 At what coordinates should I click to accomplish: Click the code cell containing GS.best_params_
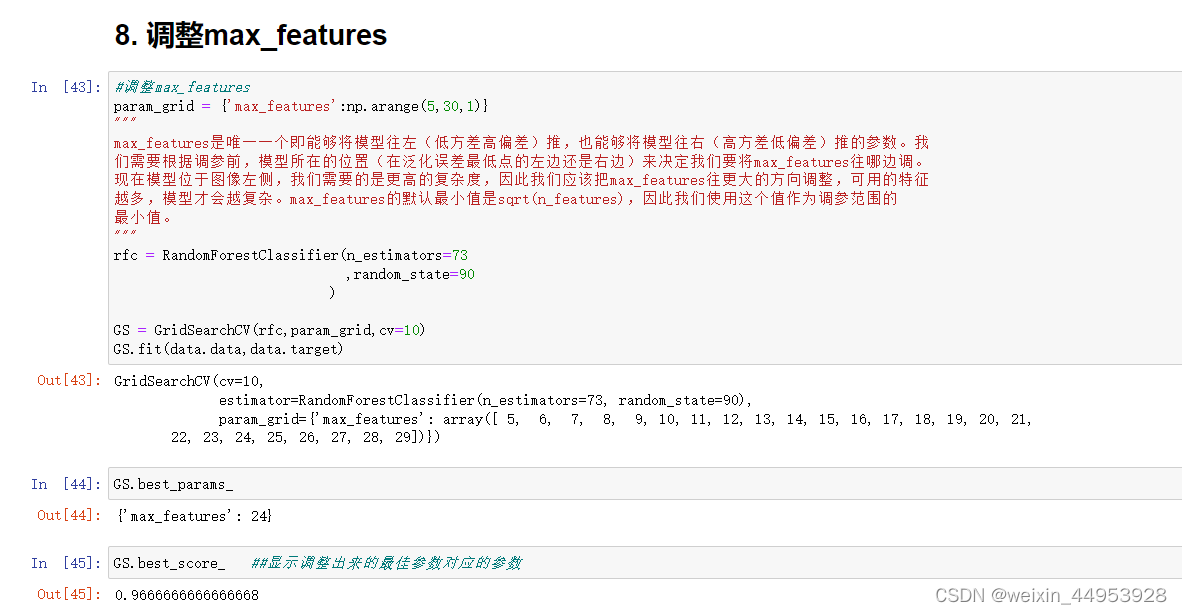coord(645,484)
